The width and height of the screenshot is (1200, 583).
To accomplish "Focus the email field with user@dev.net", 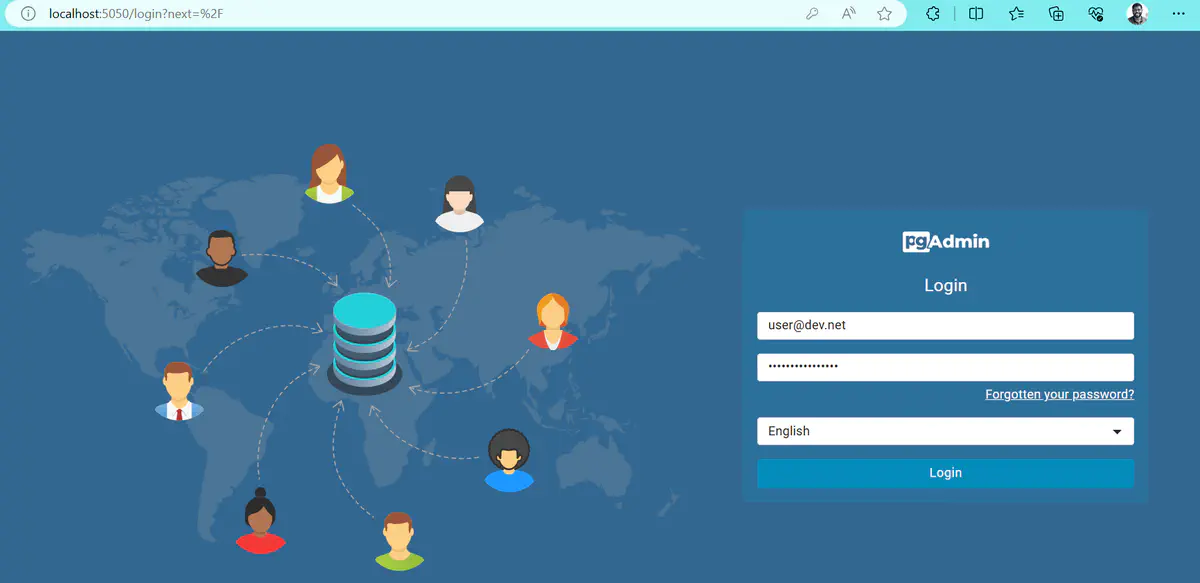I will (945, 325).
